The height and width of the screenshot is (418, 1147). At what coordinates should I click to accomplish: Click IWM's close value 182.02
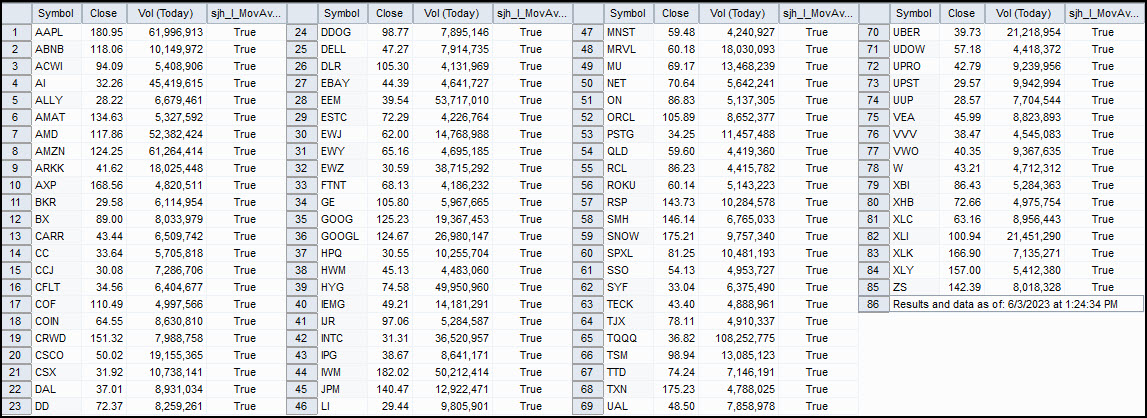(390, 372)
